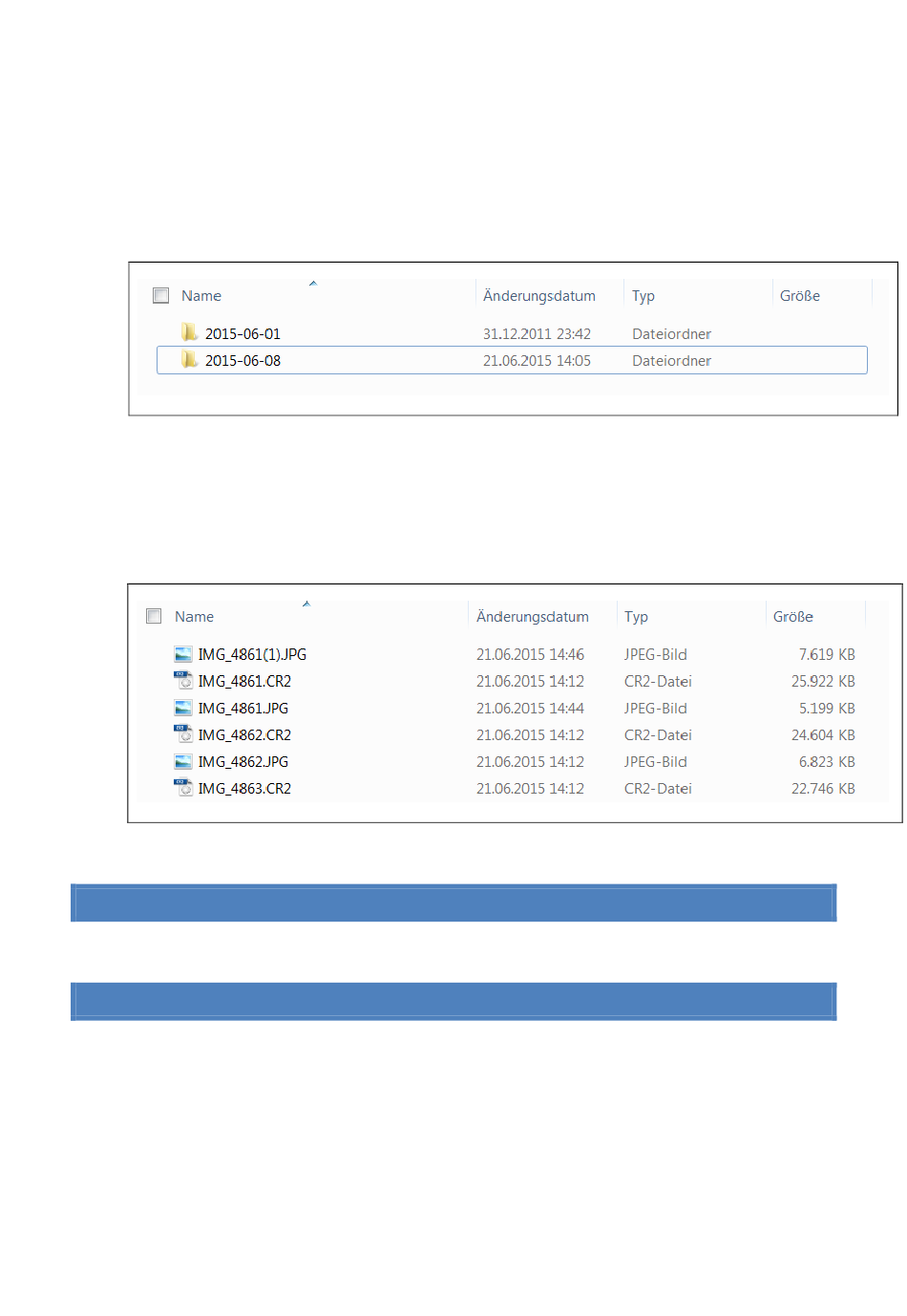Click the CR2 file icon of IMG_4861.CR2
Screen dimensions: 907x1316
pyautogui.click(x=183, y=681)
